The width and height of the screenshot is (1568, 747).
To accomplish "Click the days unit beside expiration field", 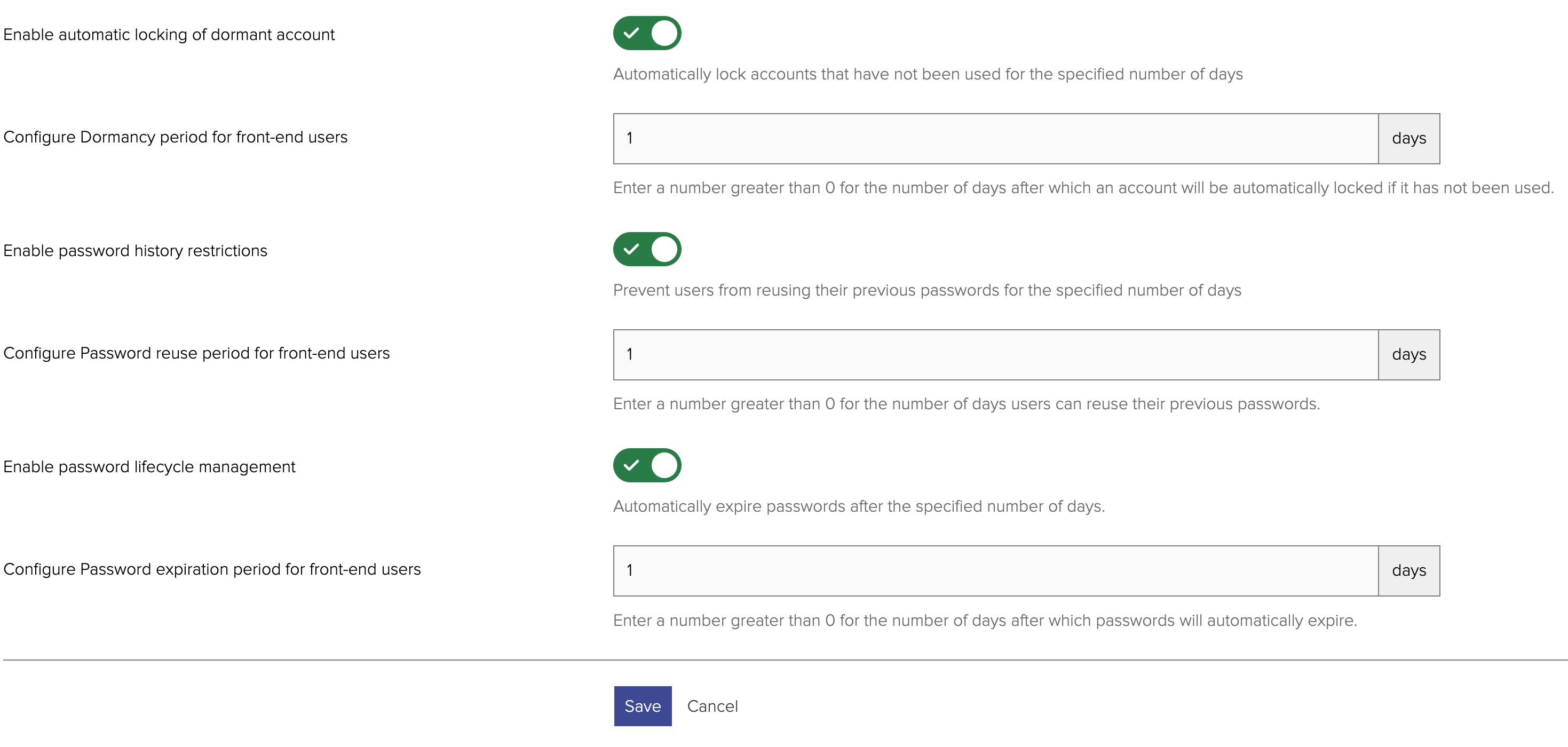I will 1408,570.
